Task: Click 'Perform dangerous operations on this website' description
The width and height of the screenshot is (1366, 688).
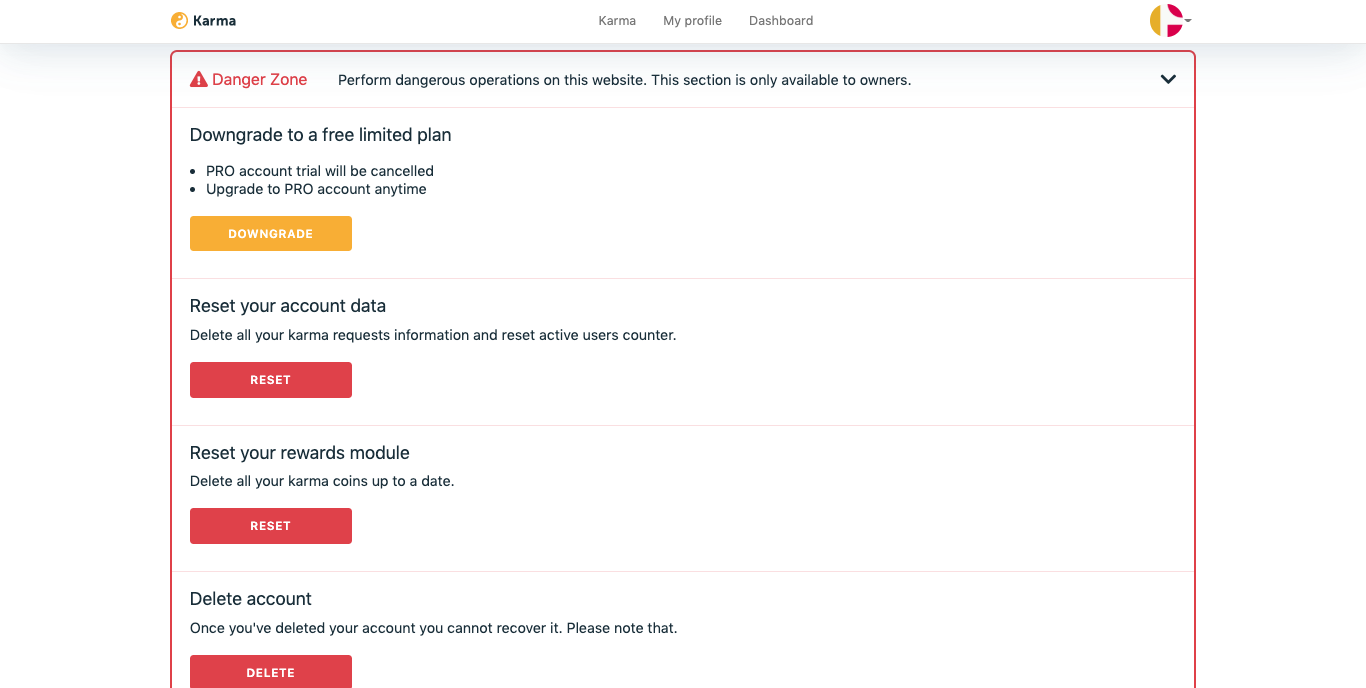Action: coord(624,80)
